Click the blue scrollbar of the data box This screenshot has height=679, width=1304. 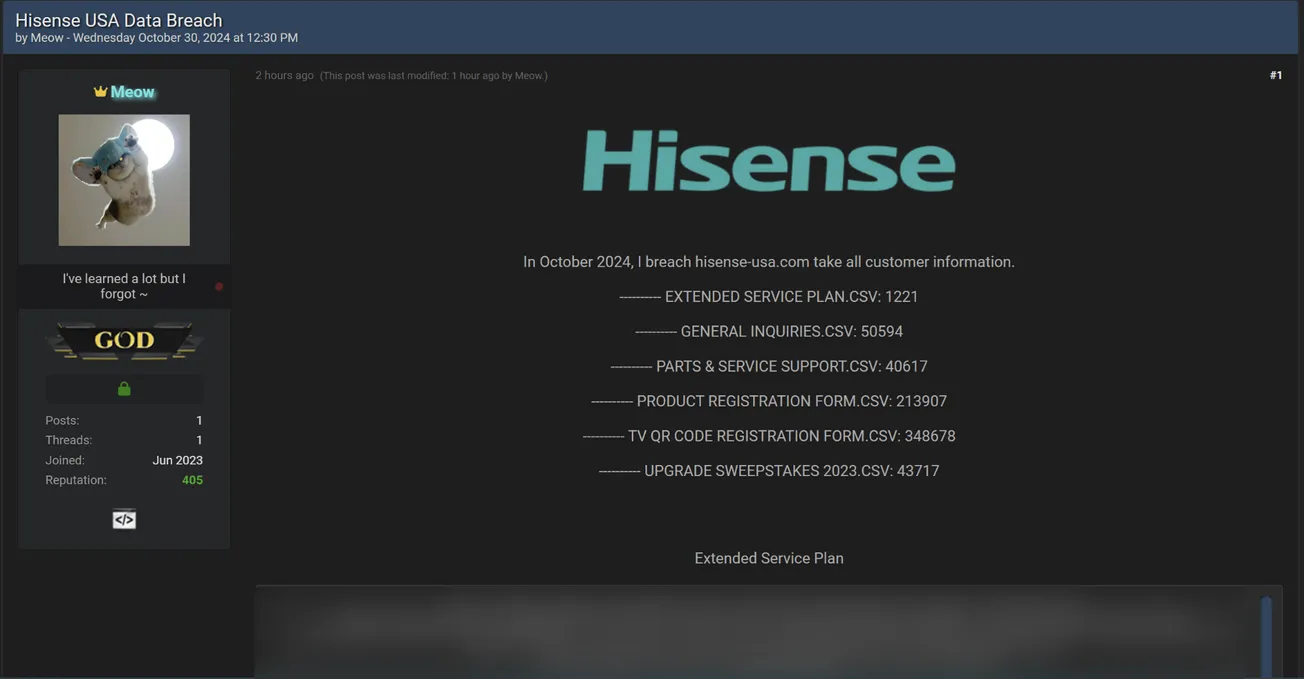[x=1266, y=635]
